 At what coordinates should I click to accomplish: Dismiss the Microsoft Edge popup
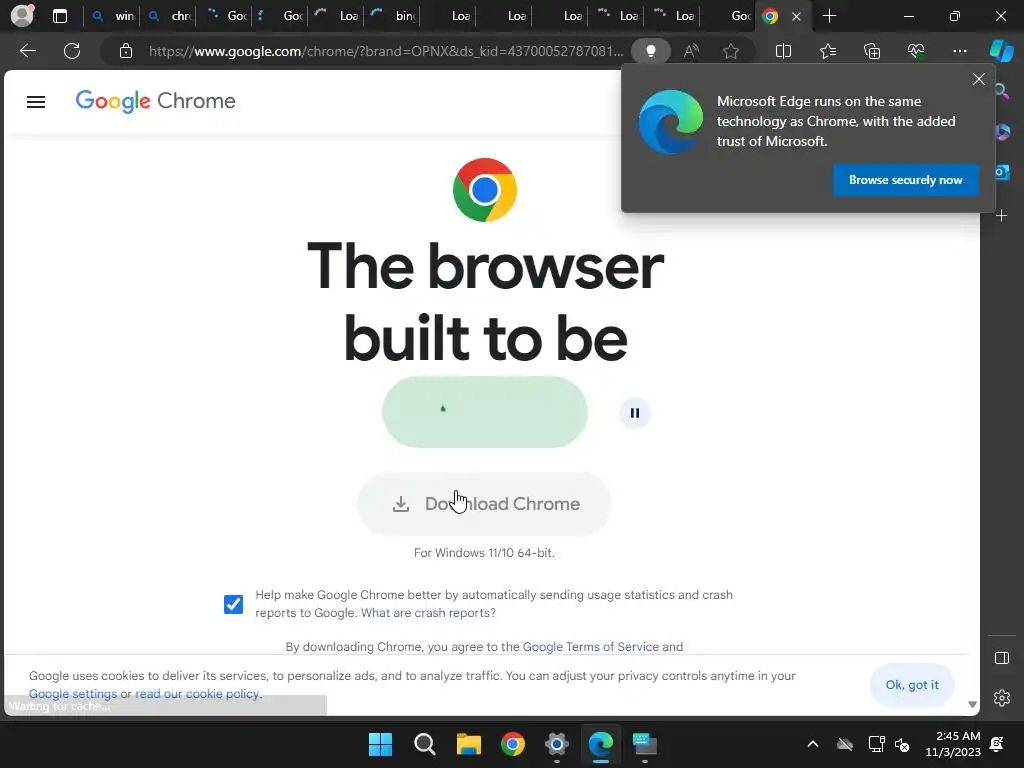point(978,79)
